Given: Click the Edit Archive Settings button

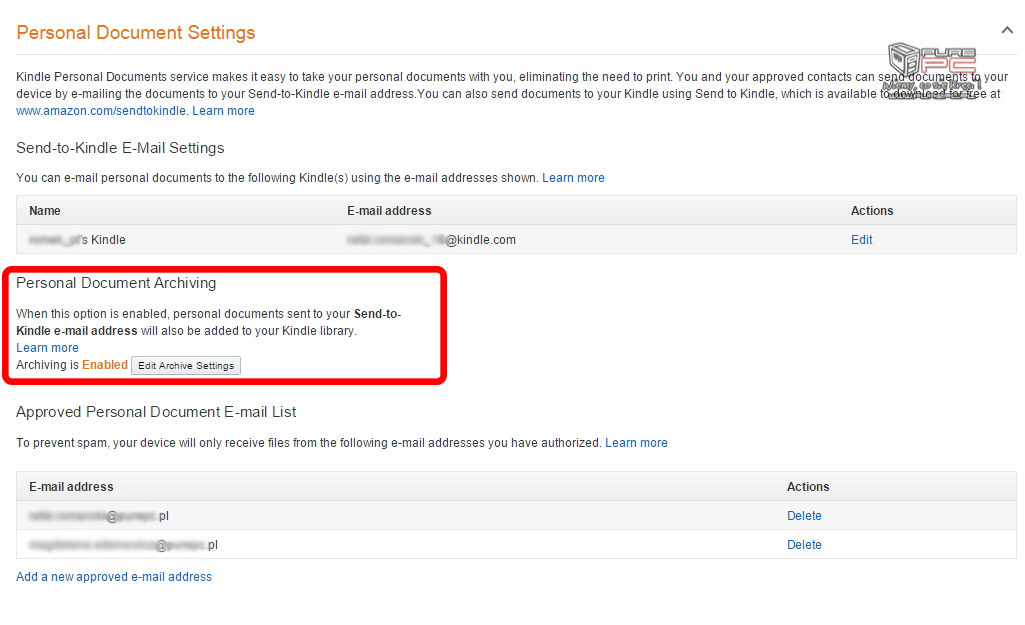Looking at the screenshot, I should 186,365.
